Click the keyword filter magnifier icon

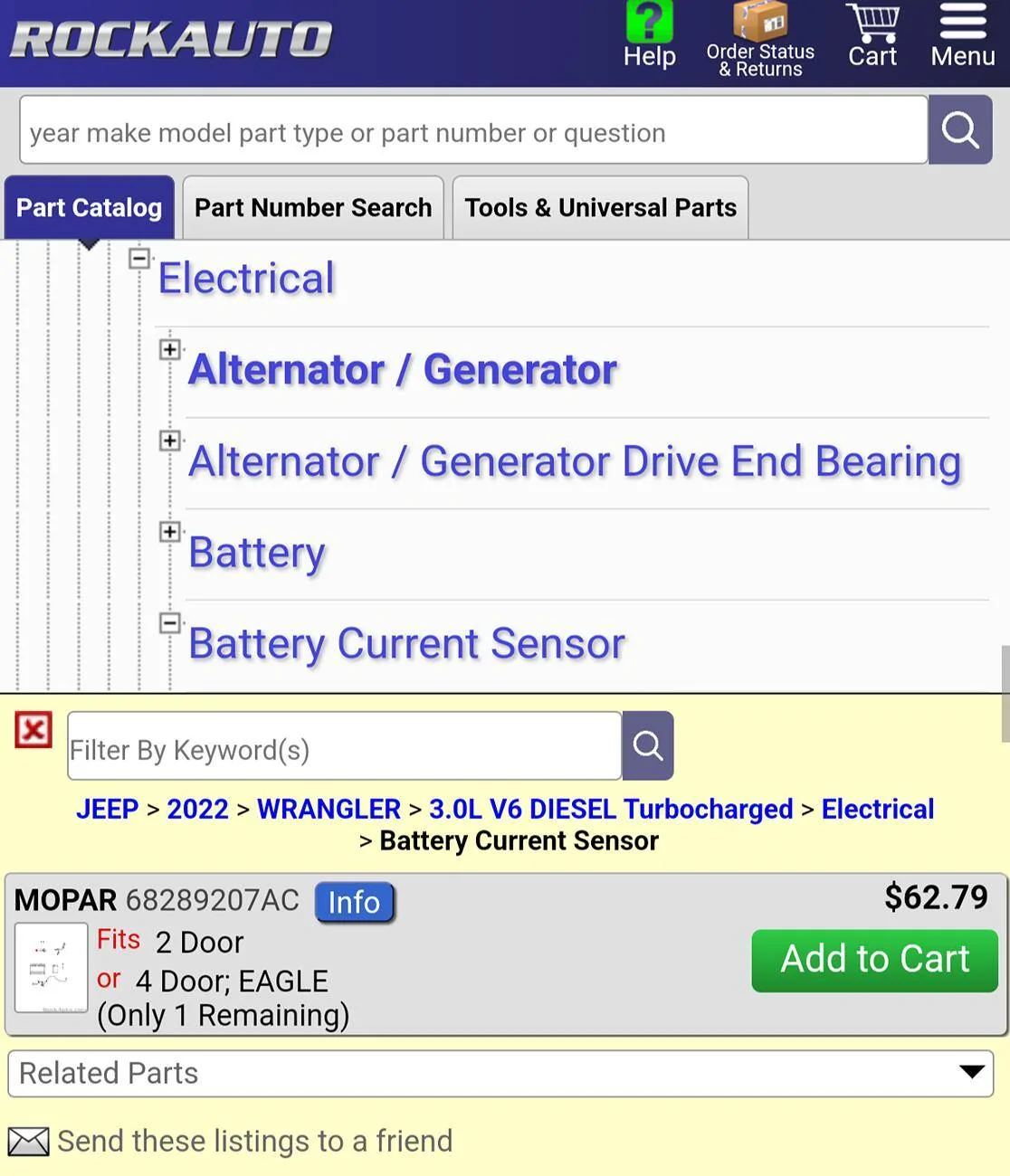click(x=648, y=745)
